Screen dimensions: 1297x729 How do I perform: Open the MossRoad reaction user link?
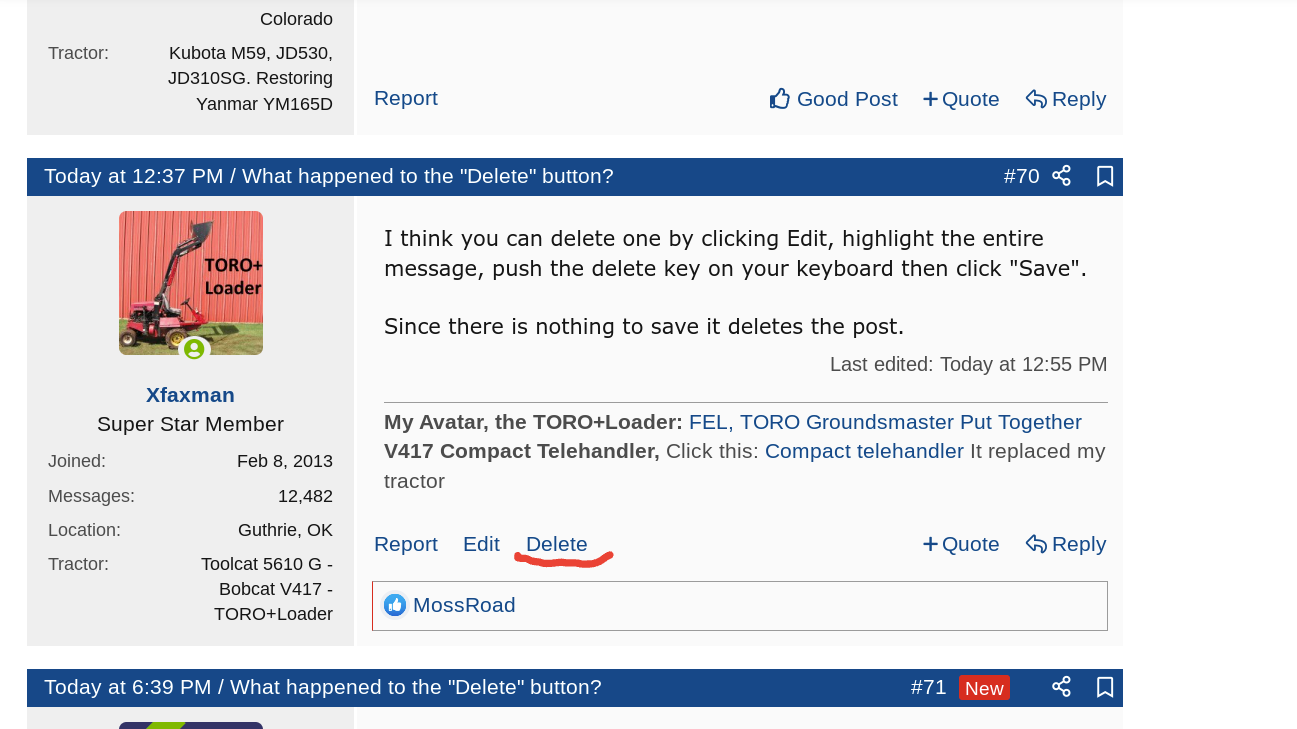(464, 605)
